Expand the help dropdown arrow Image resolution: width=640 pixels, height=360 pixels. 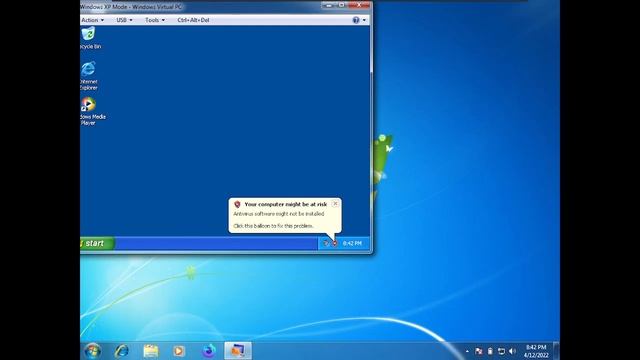pos(364,20)
